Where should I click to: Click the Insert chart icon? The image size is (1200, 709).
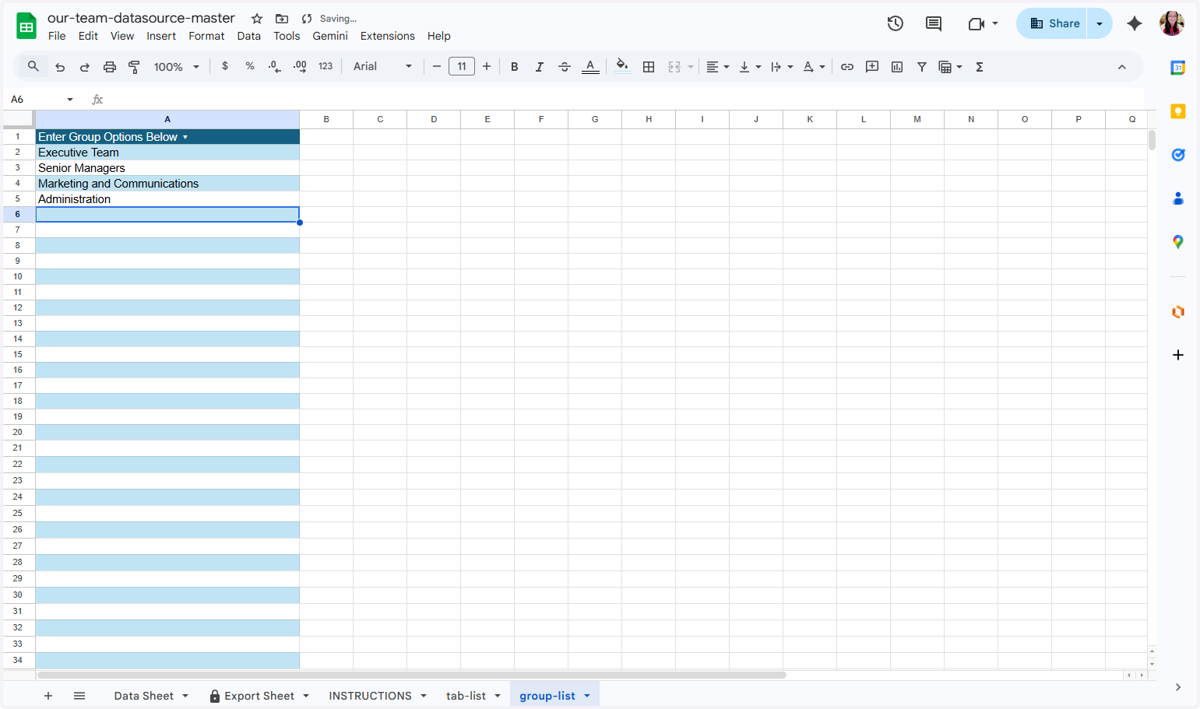897,67
